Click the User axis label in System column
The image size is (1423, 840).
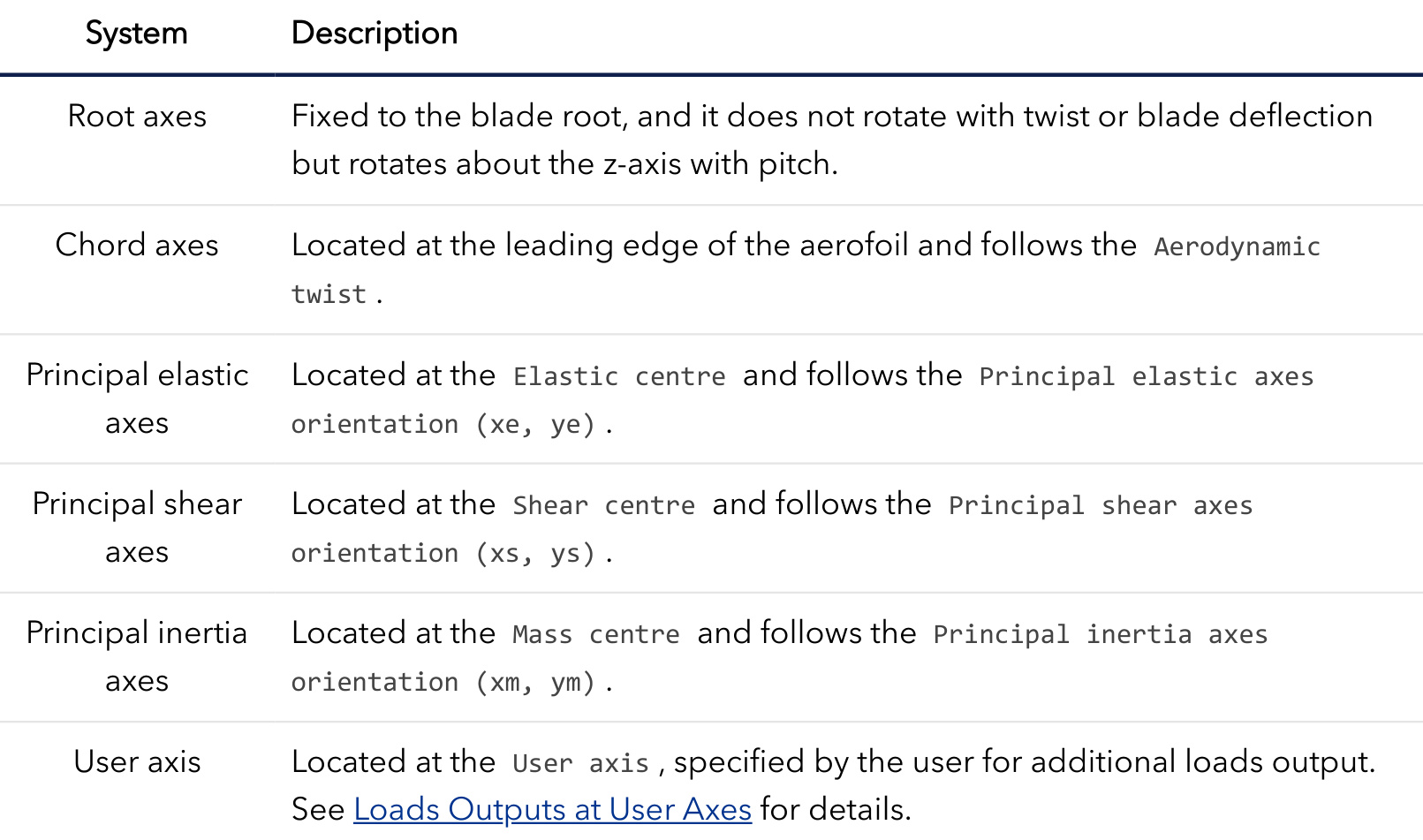tap(137, 761)
